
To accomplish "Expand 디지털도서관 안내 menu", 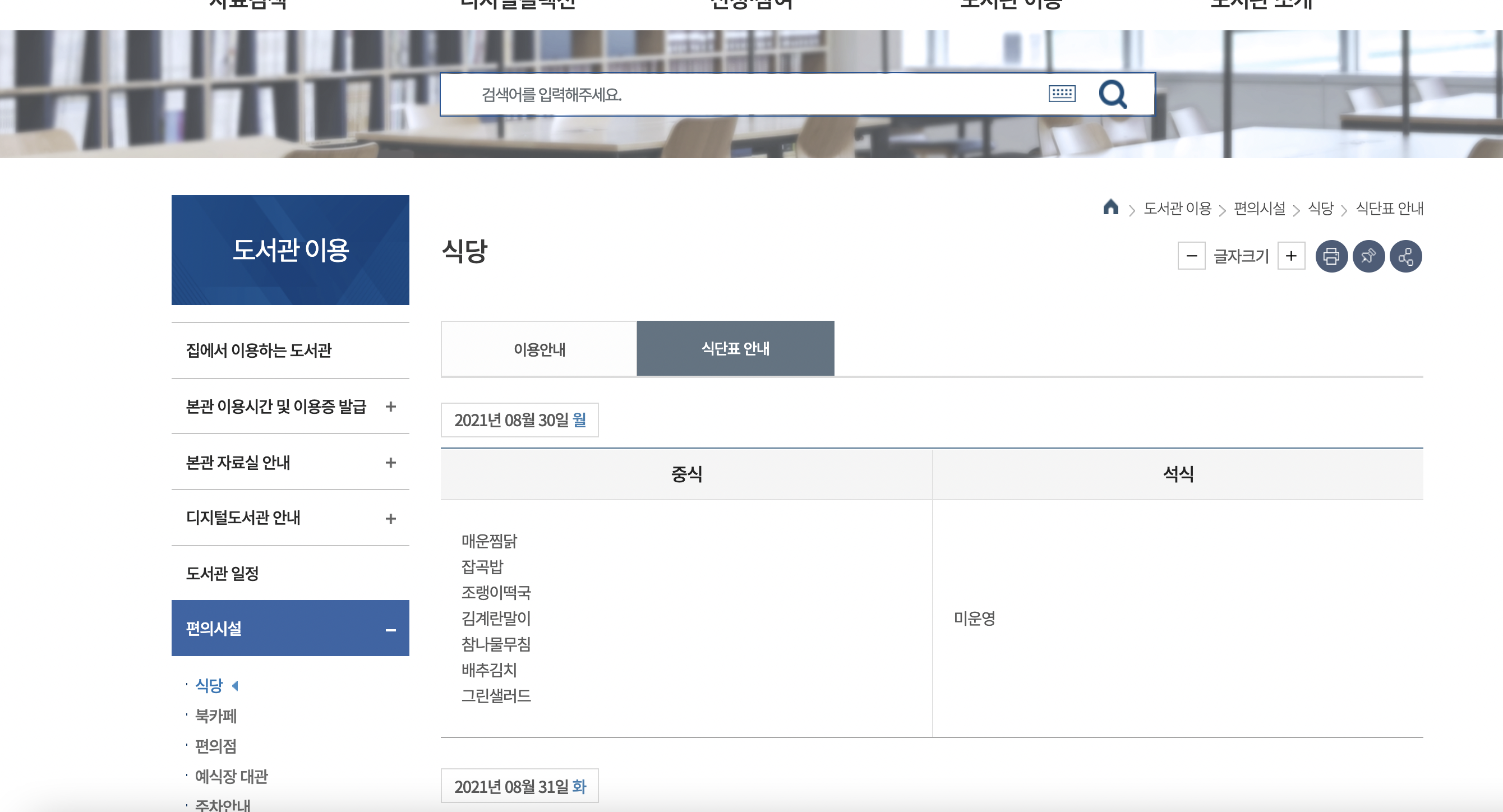I will click(390, 519).
